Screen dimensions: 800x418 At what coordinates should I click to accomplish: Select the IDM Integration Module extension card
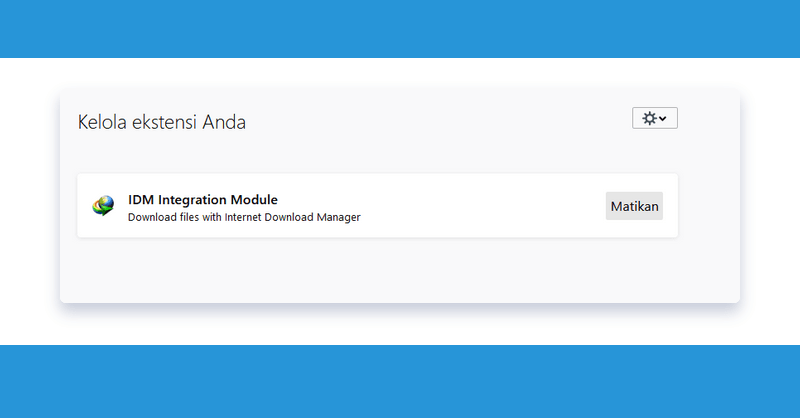pos(378,206)
